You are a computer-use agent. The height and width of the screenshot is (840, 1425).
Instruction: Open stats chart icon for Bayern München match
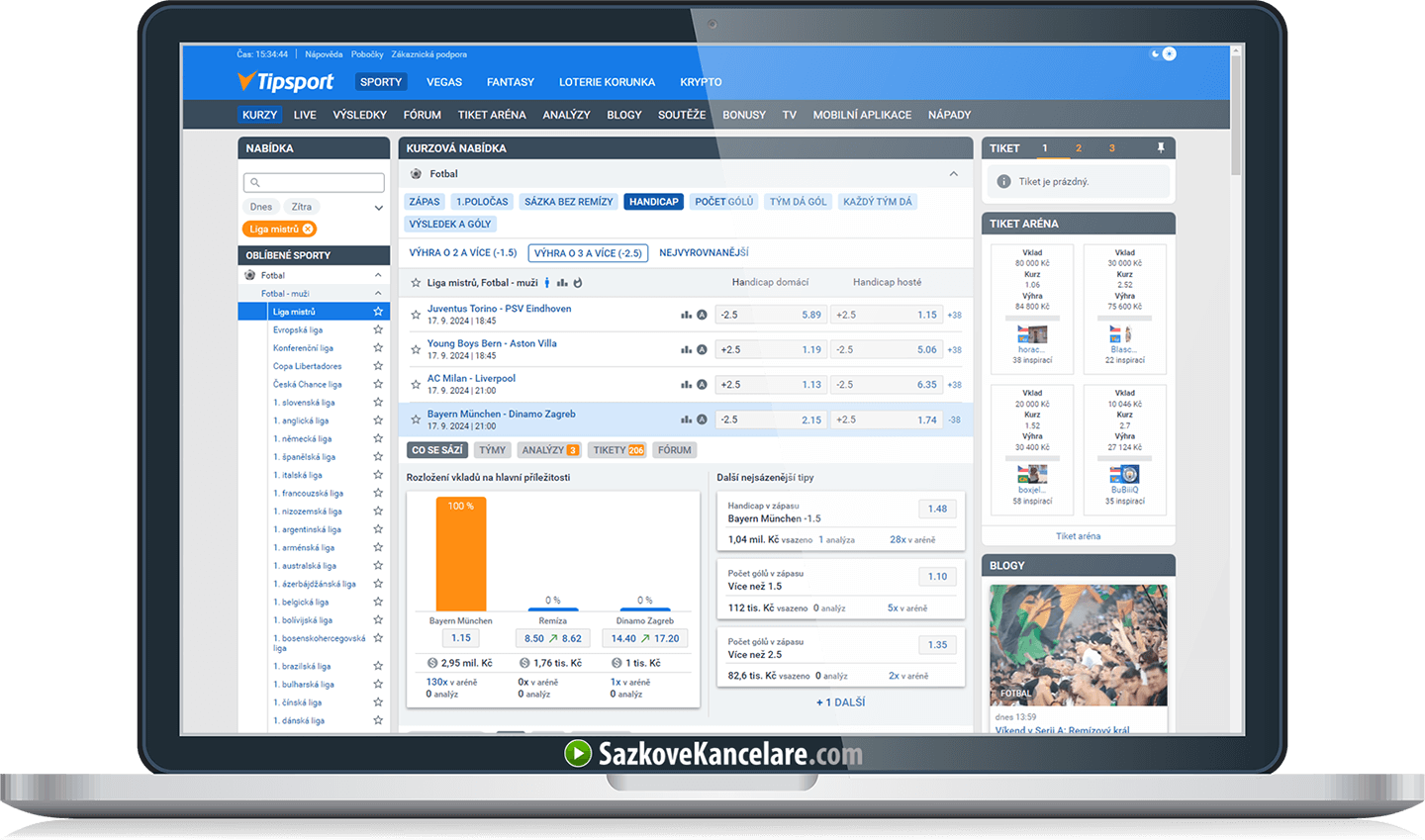tap(686, 420)
